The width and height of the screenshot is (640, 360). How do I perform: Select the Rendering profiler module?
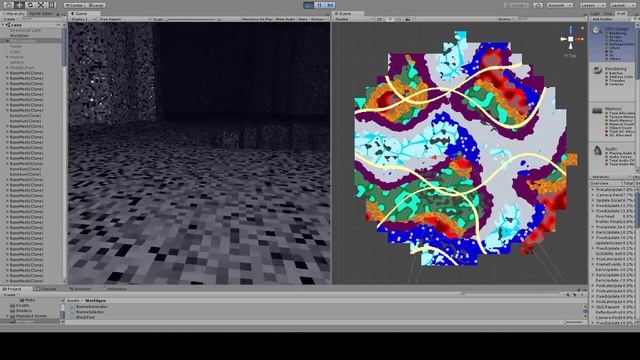pos(612,82)
